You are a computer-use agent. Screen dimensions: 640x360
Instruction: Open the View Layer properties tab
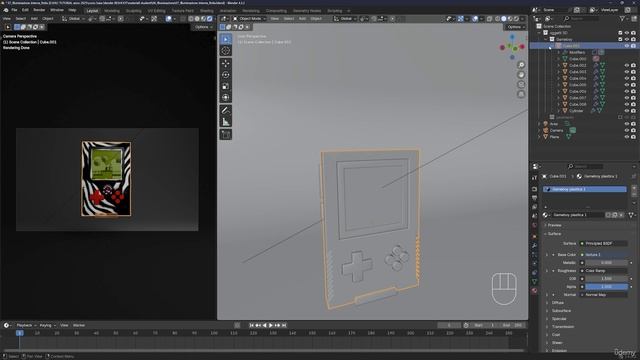(x=535, y=207)
